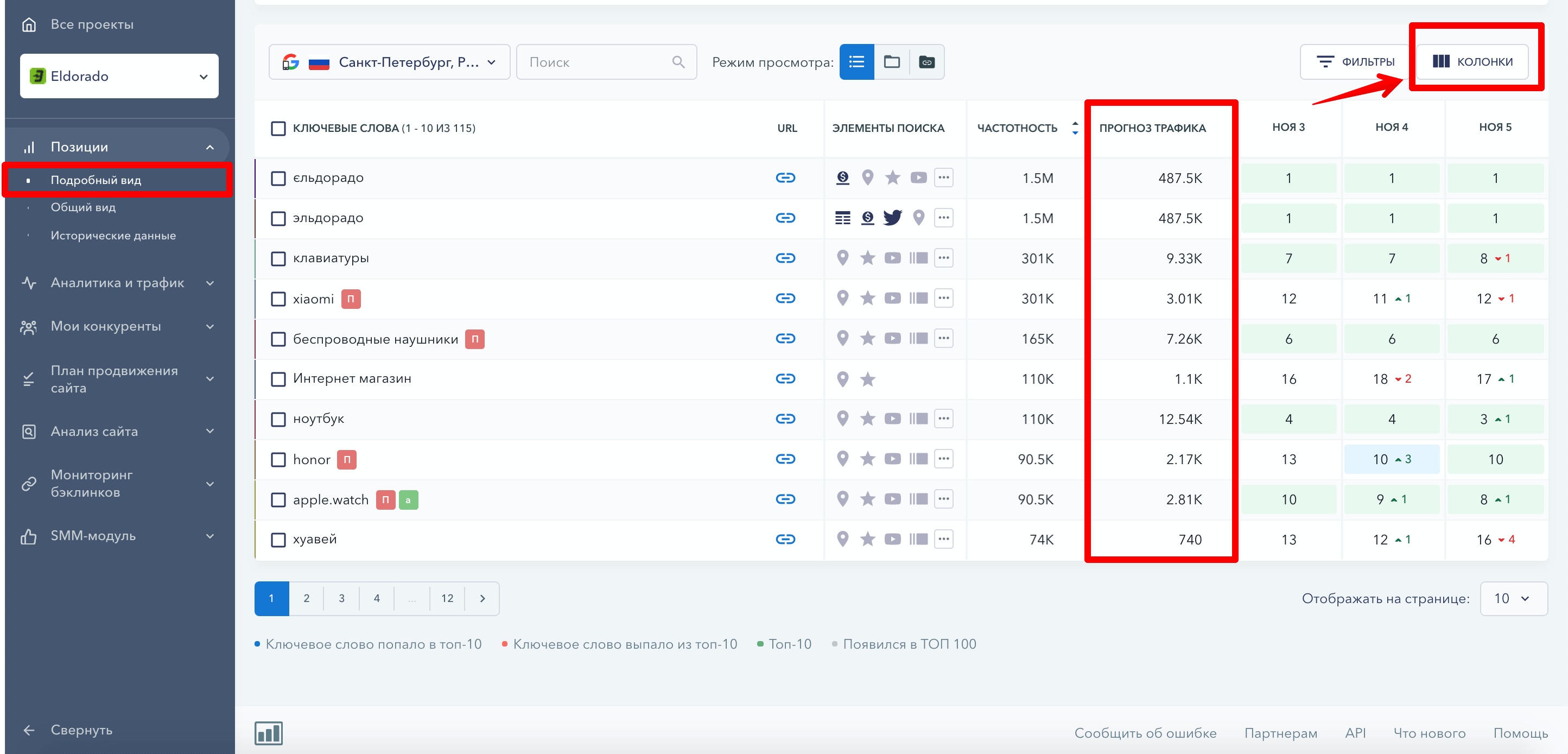
Task: Check the honor keyword checkbox
Action: [x=278, y=459]
